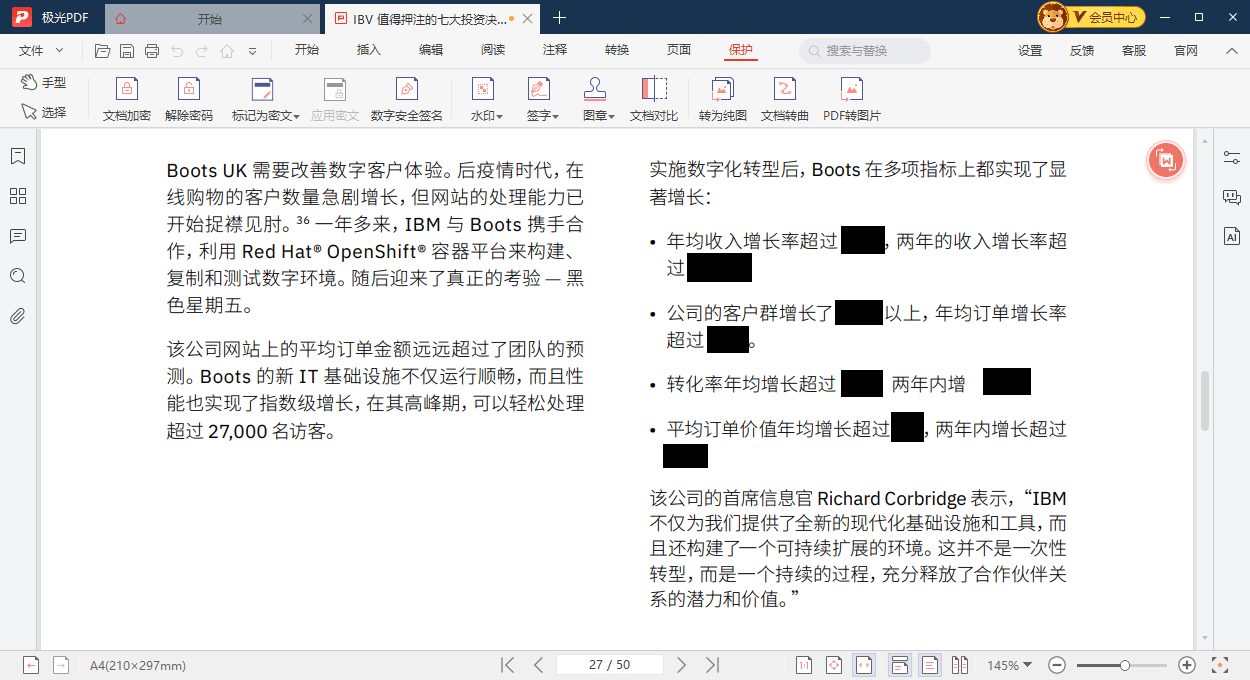Image resolution: width=1250 pixels, height=680 pixels.
Task: Click the home icon in quick toolbar
Action: [x=227, y=51]
